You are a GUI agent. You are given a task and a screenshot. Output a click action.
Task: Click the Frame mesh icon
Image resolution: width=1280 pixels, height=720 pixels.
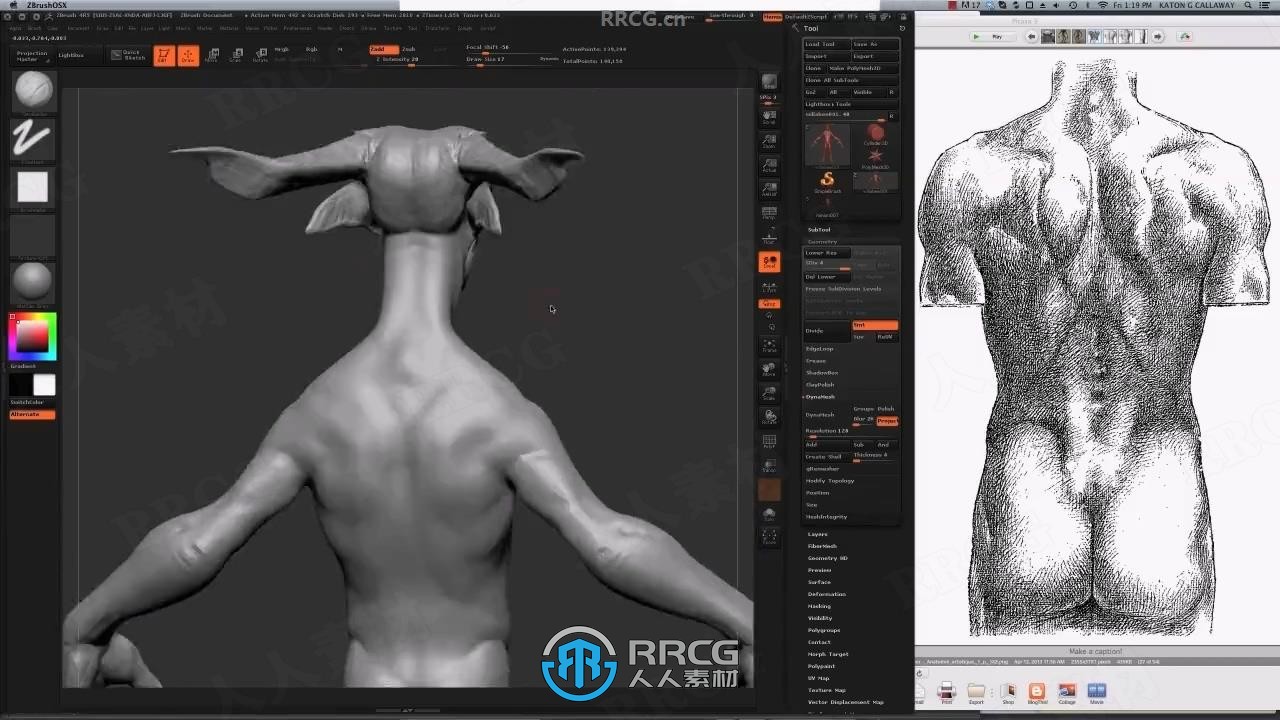tap(769, 346)
